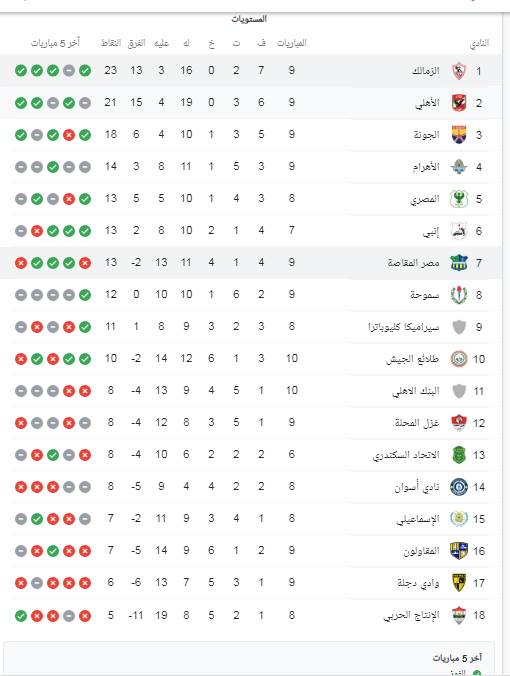This screenshot has height=676, width=510.
Task: Click Tala'ea El Gaish round crest
Action: point(459,359)
